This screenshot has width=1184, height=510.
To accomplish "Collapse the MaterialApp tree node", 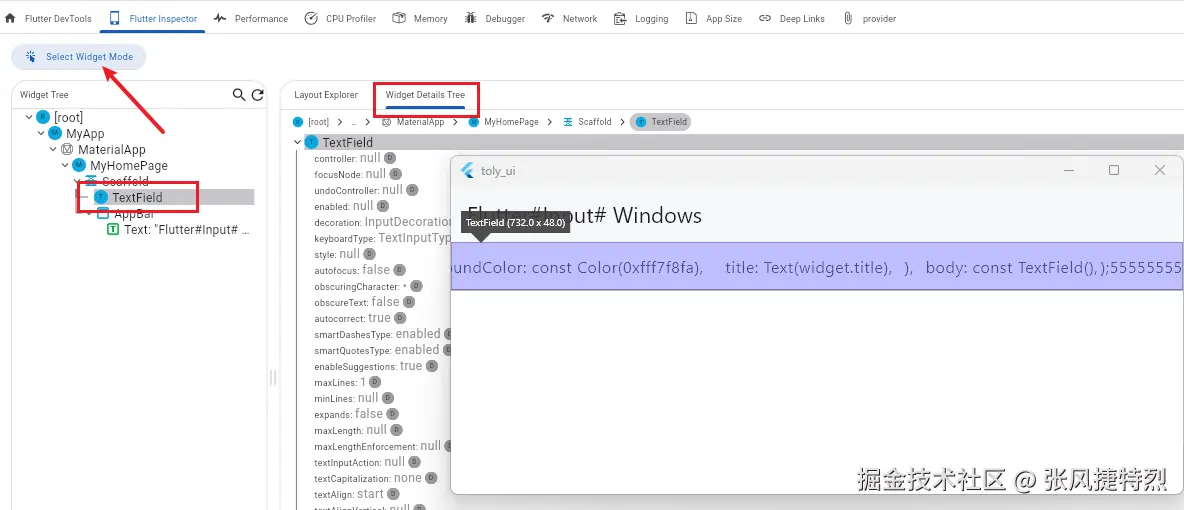I will point(53,150).
